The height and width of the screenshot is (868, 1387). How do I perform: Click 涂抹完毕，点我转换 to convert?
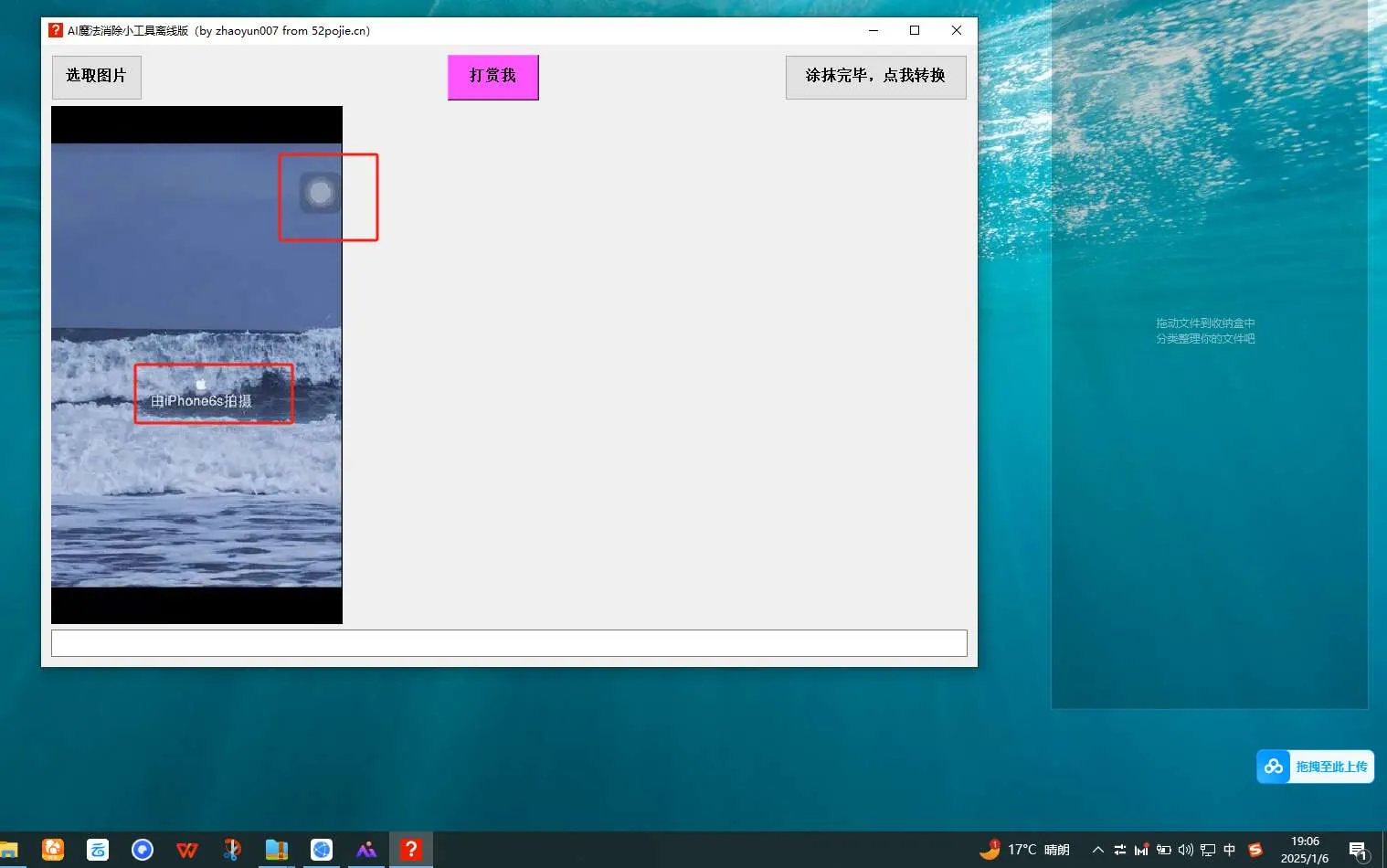874,77
